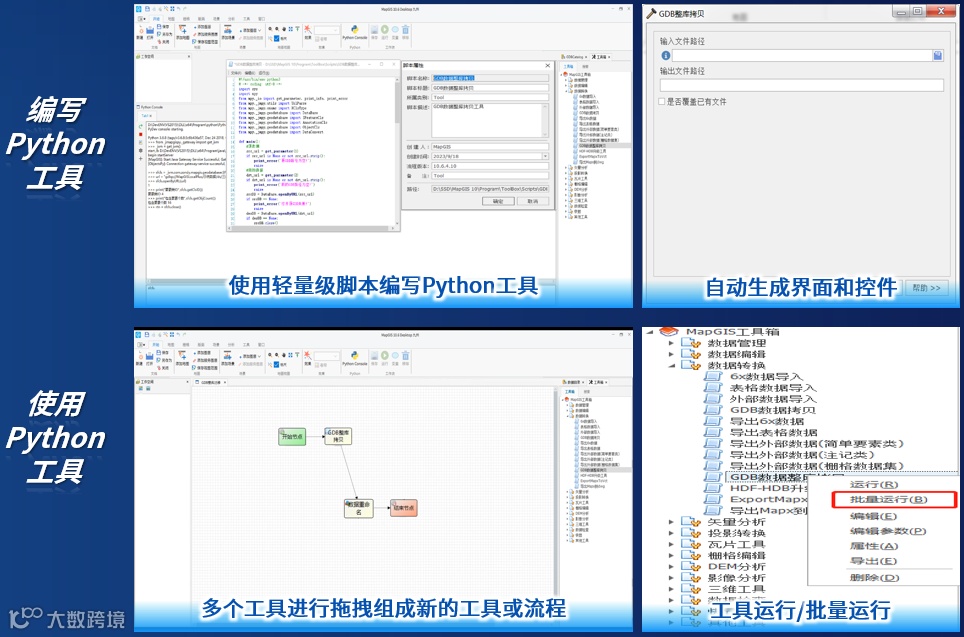This screenshot has height=637, width=964.
Task: Click the script icon beside 外部数据导入
Action: pyautogui.click(x=713, y=398)
